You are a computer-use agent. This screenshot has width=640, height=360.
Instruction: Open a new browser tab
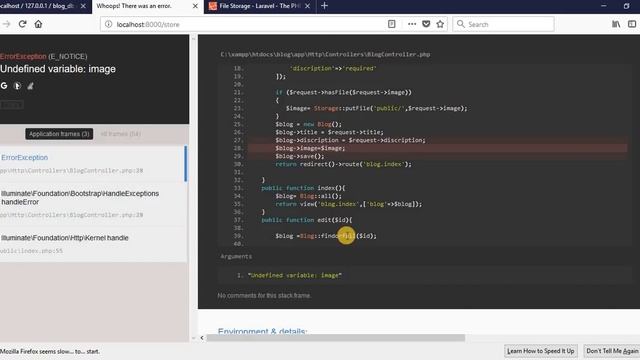(324, 6)
